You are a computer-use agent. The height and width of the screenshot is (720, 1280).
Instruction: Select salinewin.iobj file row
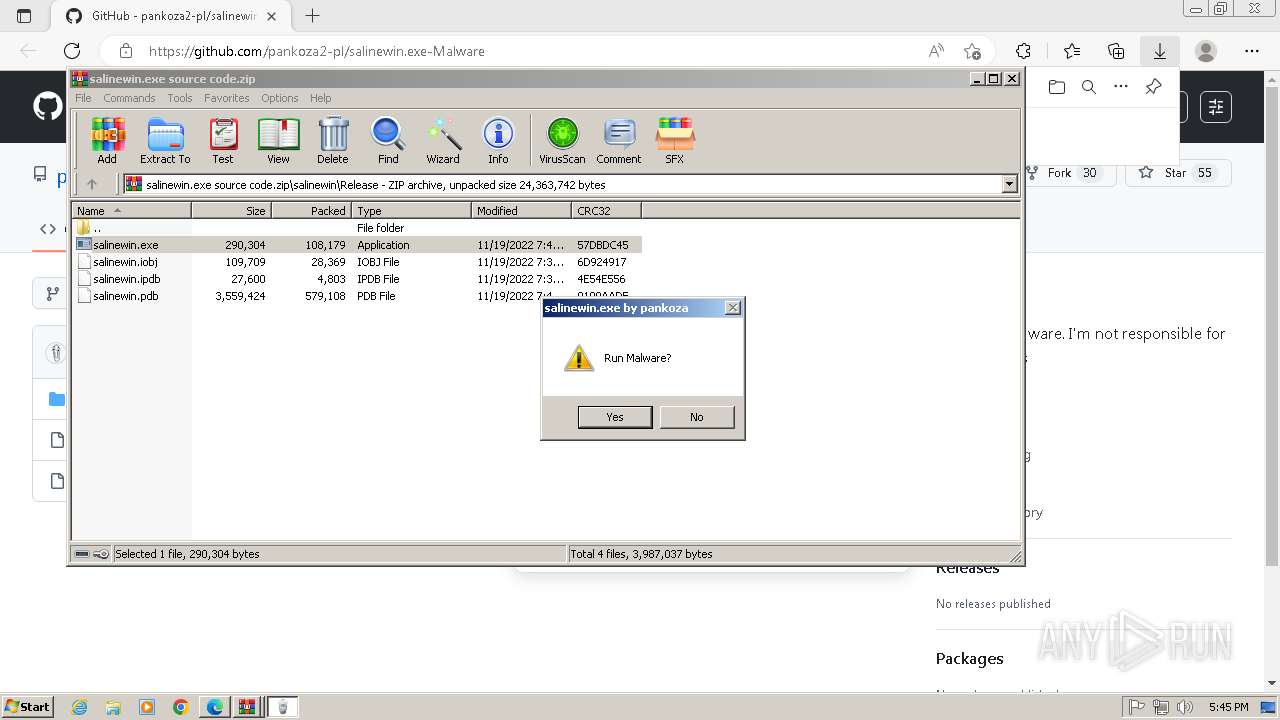[x=357, y=262]
